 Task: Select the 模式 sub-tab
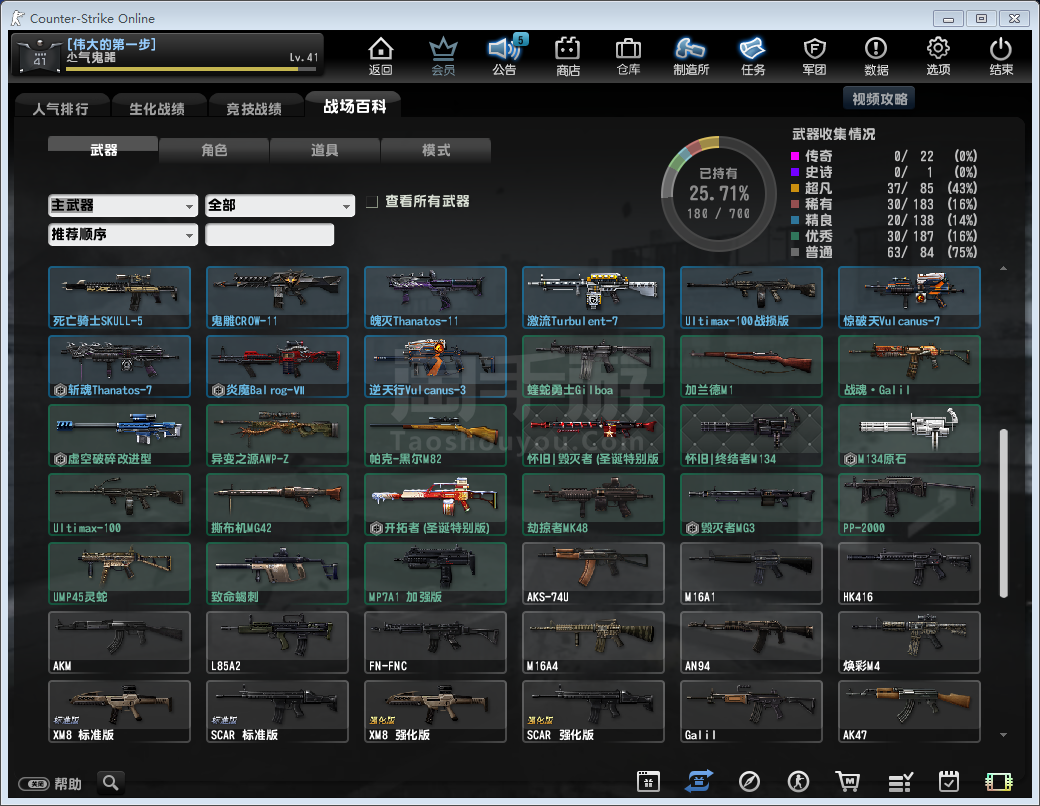pos(436,150)
